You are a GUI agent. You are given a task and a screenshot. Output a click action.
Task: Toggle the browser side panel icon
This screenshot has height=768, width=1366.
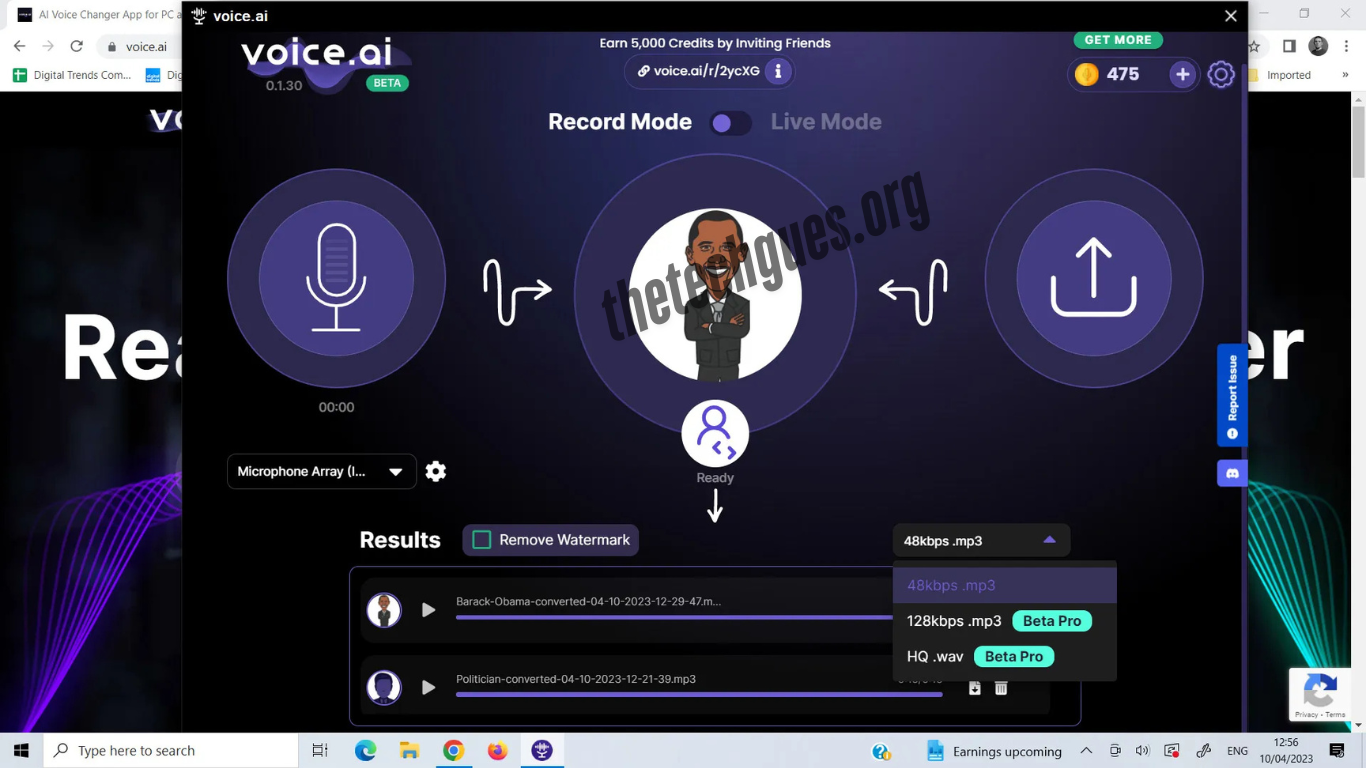(x=1289, y=46)
